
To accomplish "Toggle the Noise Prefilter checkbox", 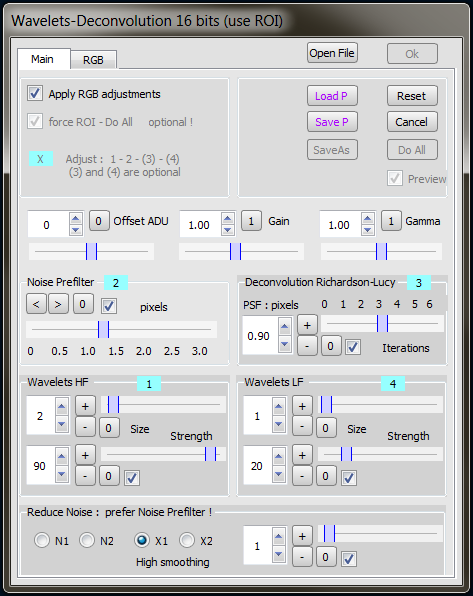I will [109, 306].
